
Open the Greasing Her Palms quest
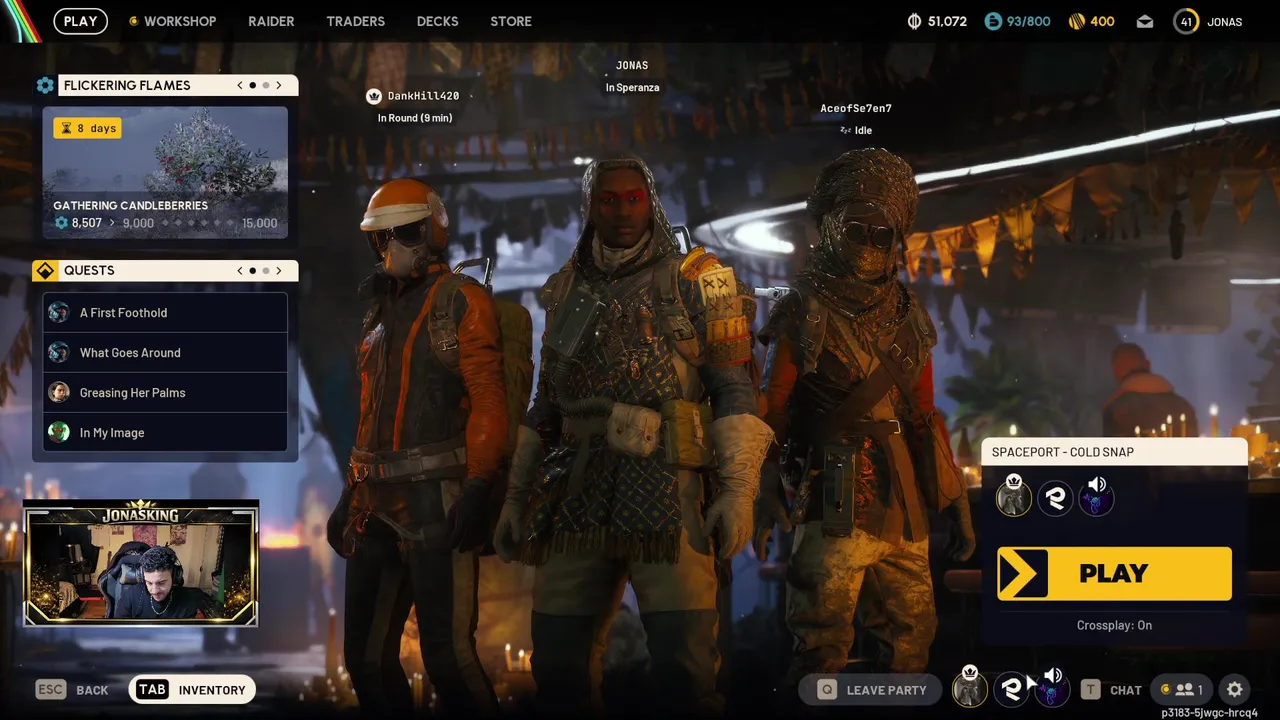coord(165,392)
